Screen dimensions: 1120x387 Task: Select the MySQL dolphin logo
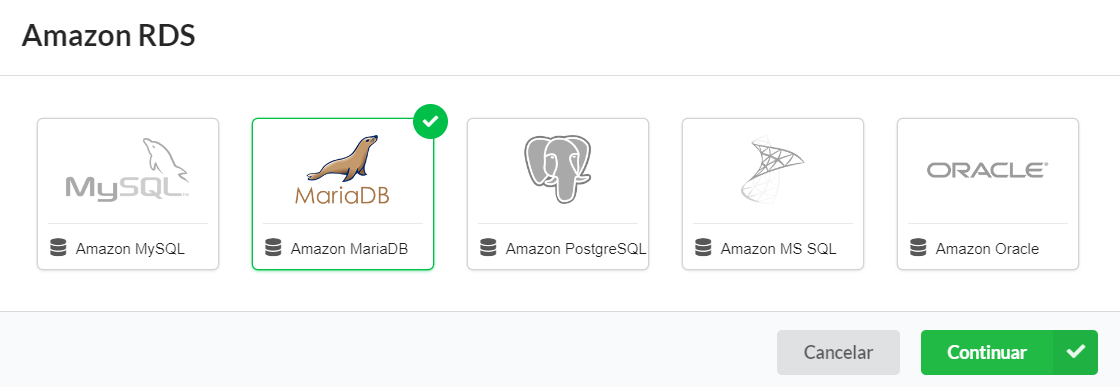click(x=127, y=170)
